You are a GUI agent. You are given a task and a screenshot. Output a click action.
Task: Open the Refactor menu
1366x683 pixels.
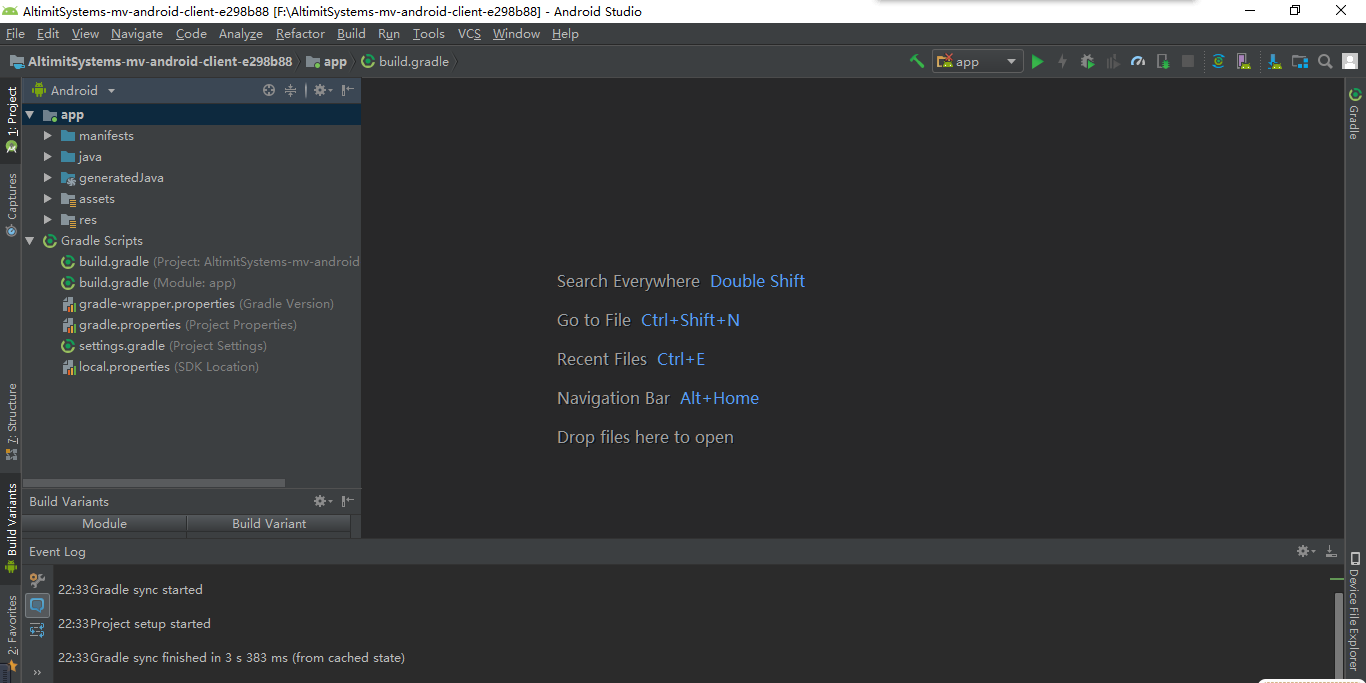tap(300, 33)
